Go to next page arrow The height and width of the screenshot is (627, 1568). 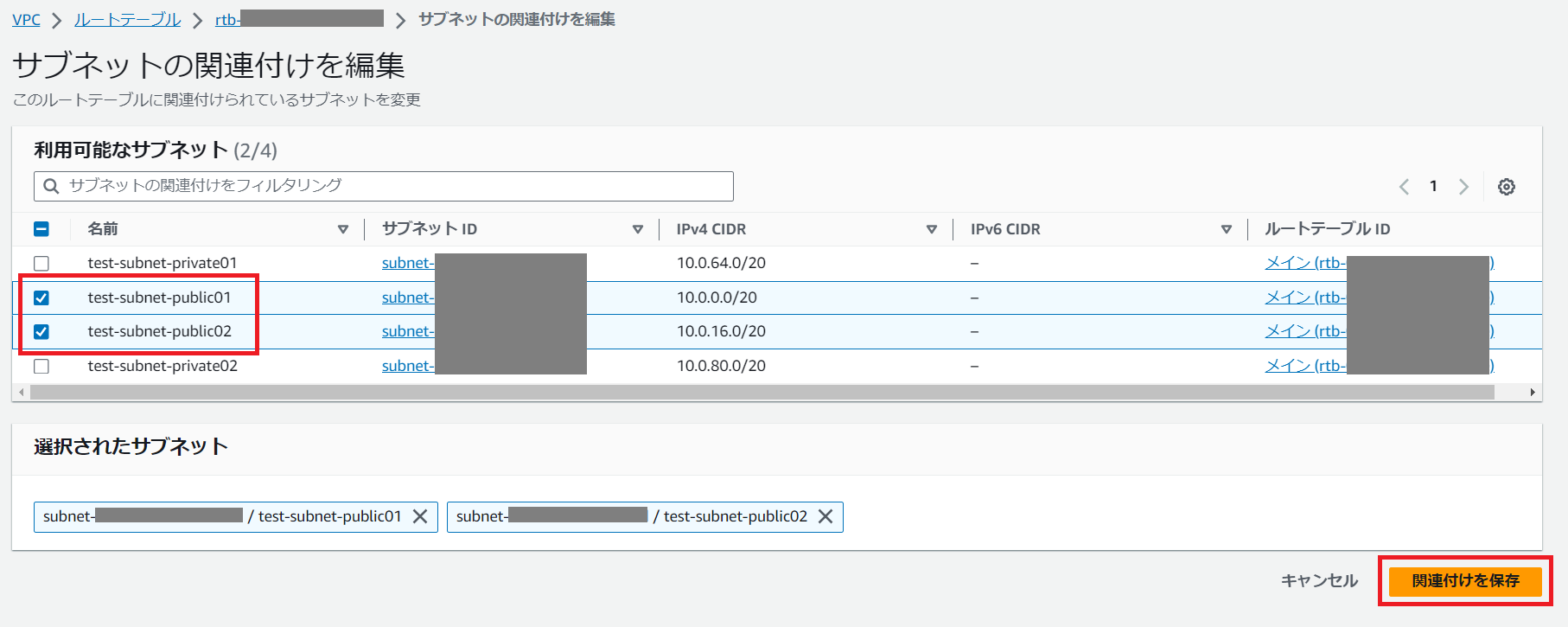pyautogui.click(x=1463, y=187)
